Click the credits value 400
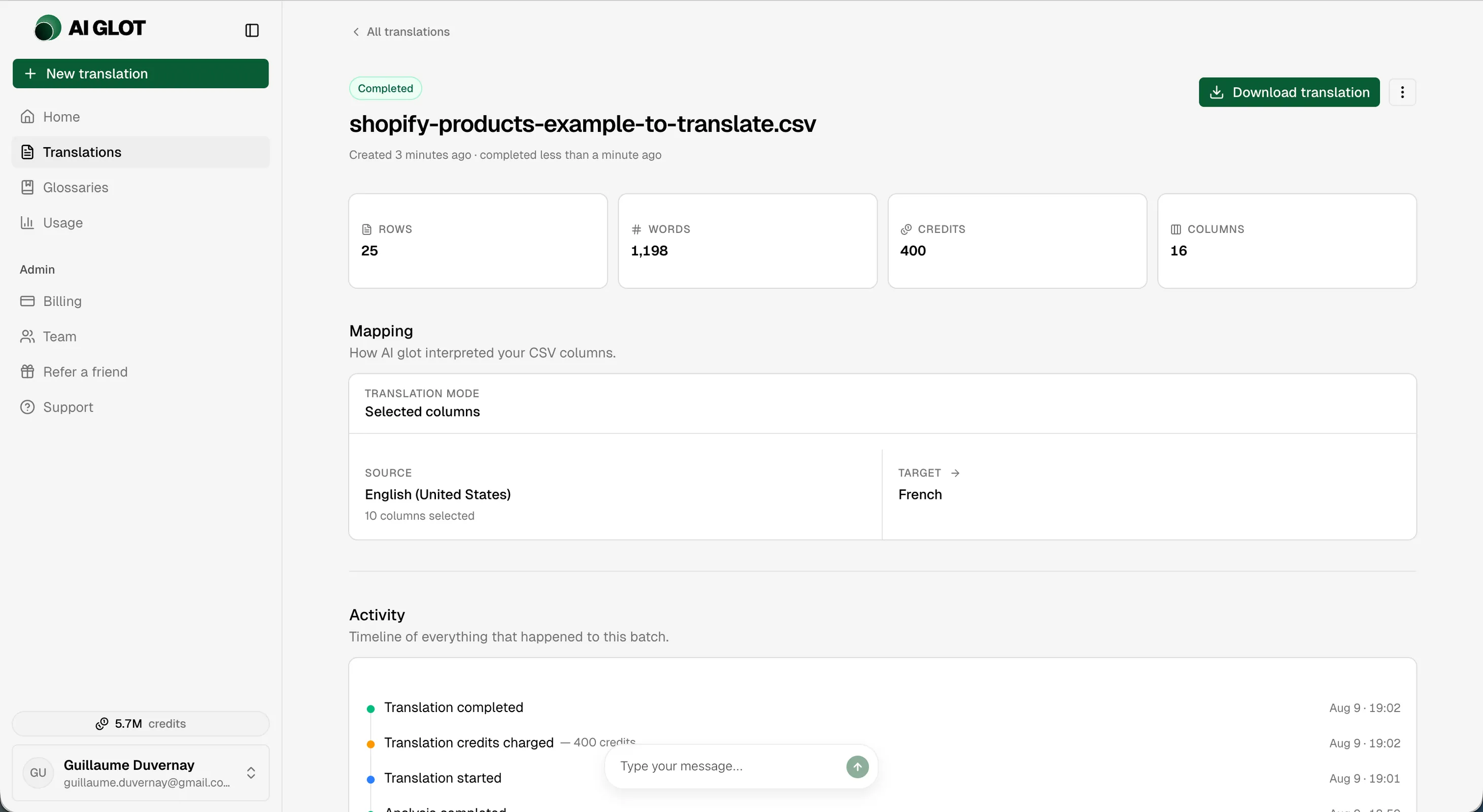The image size is (1483, 812). [x=913, y=251]
